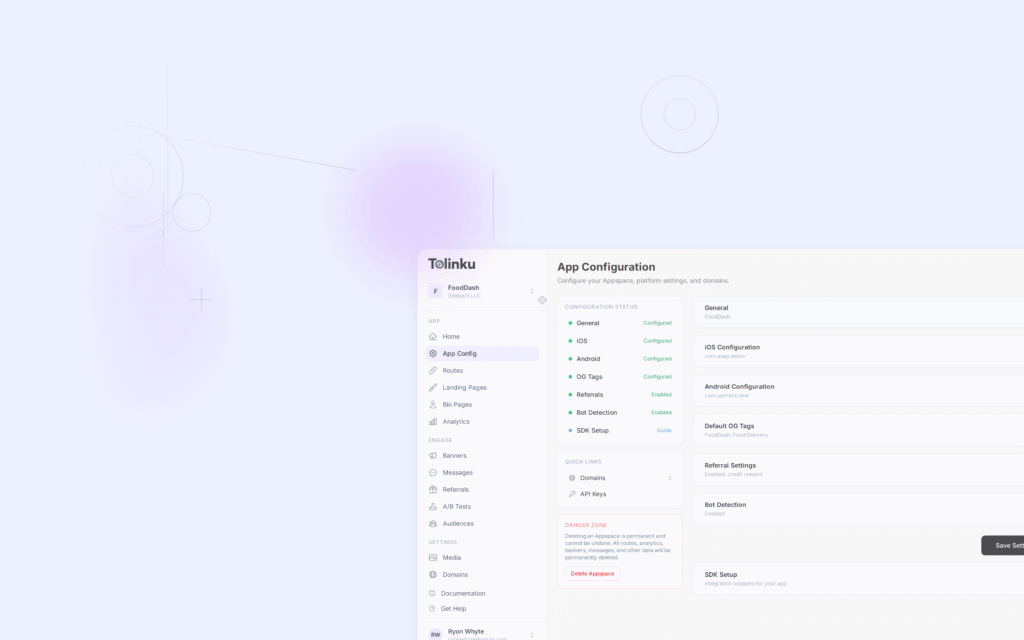Toggle Bot Detection enabled state

coord(660,412)
